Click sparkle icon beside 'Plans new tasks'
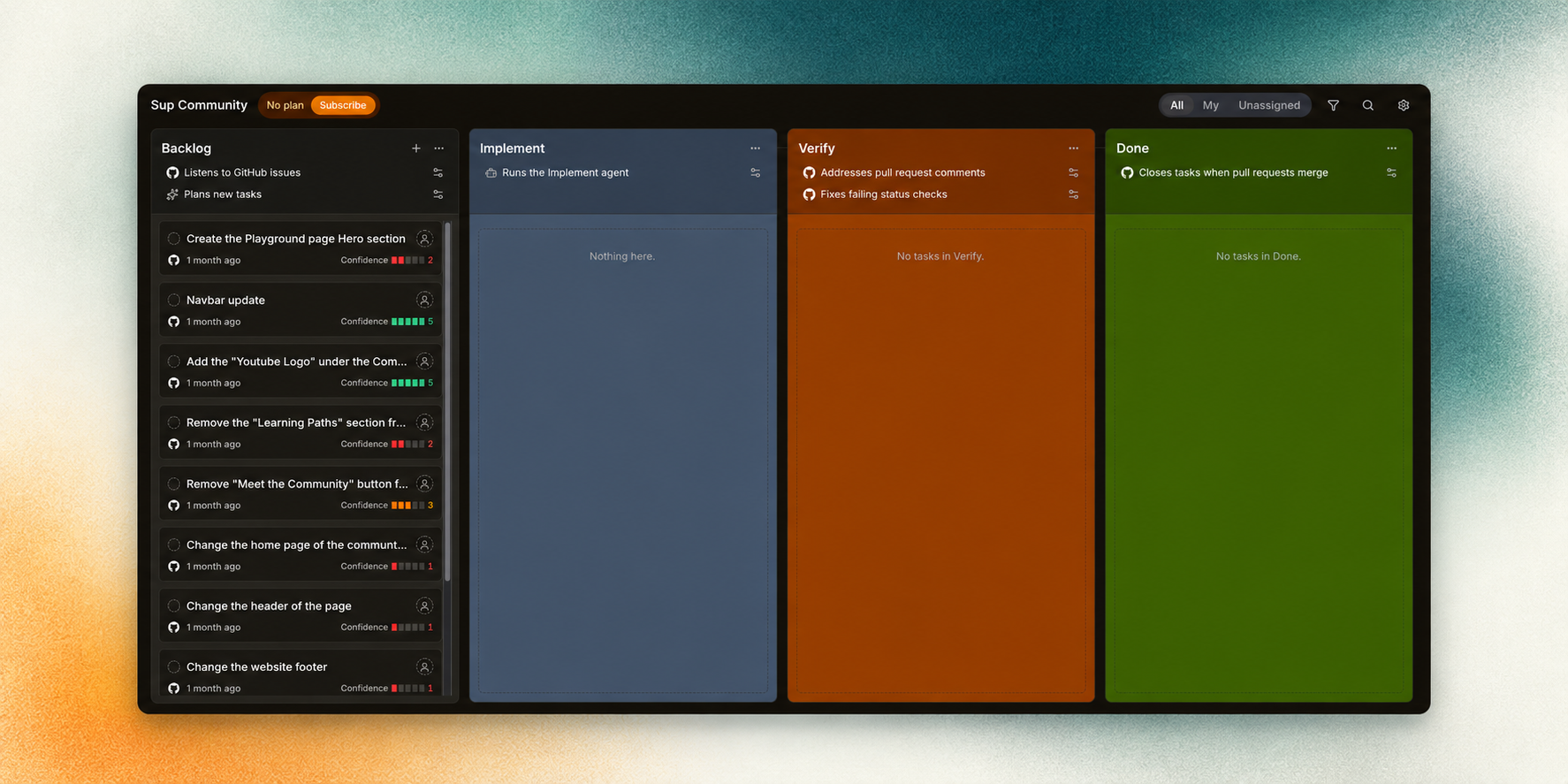 point(172,194)
